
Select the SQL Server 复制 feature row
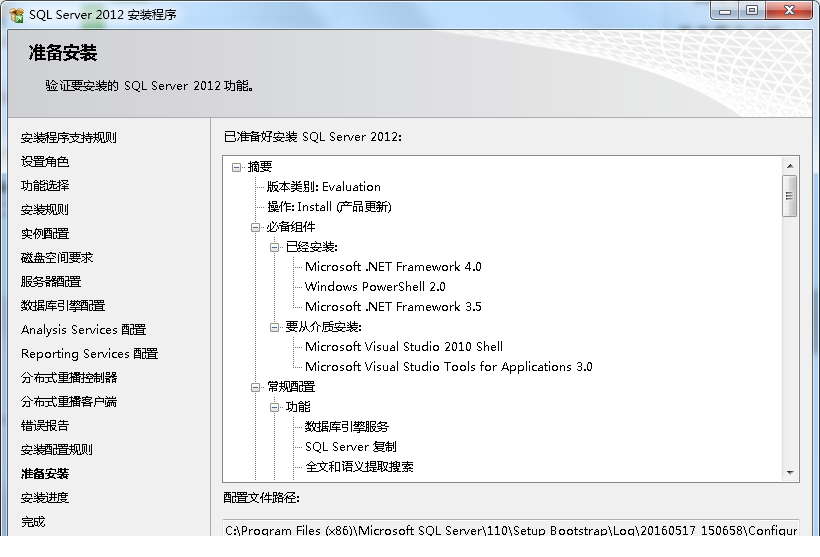(x=350, y=447)
